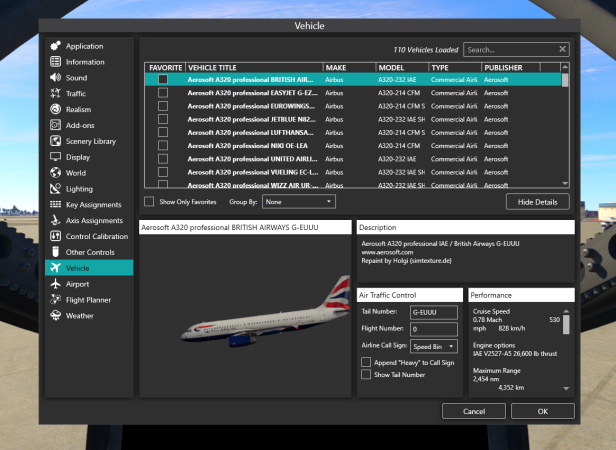The image size is (616, 450).
Task: Select the JETBLUE N82 A320 row title
Action: tap(251, 119)
